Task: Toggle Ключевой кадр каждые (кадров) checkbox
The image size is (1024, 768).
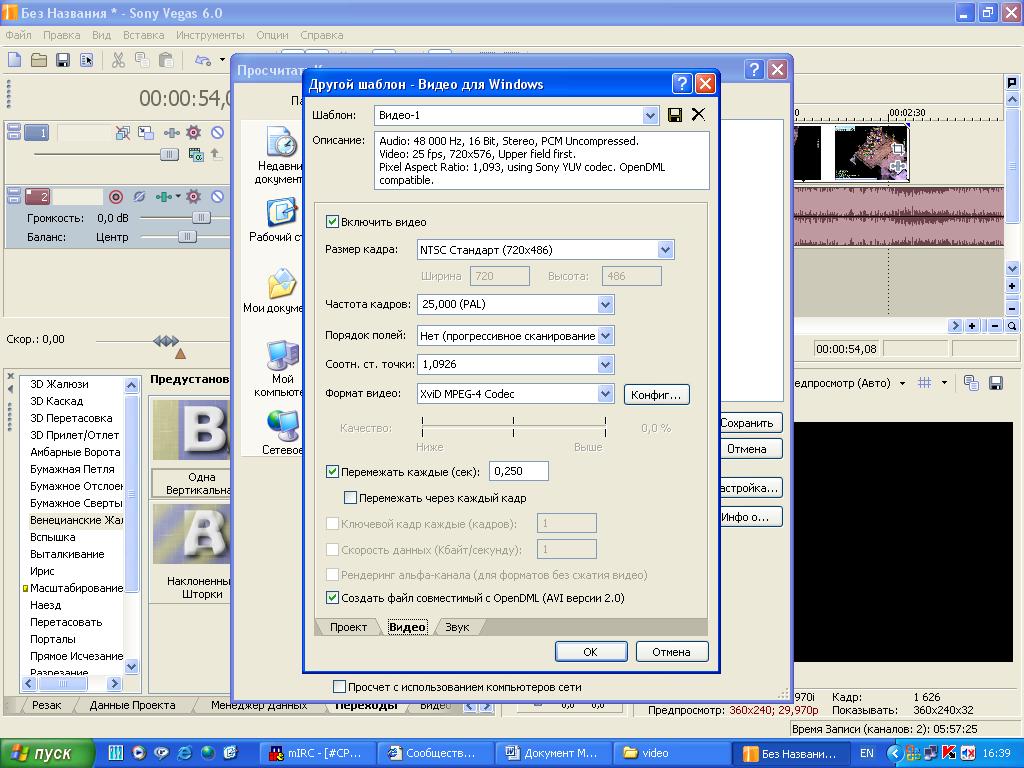Action: point(332,523)
